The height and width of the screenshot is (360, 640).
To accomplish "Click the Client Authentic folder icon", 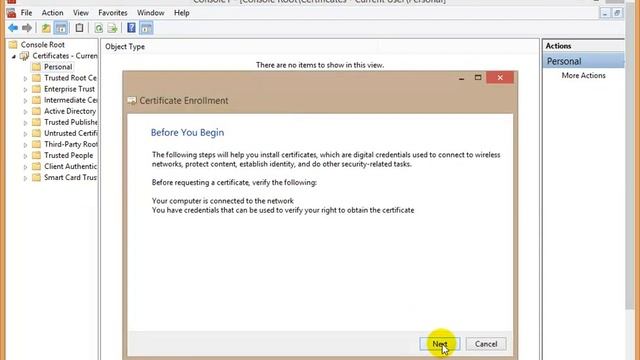I will (x=36, y=166).
